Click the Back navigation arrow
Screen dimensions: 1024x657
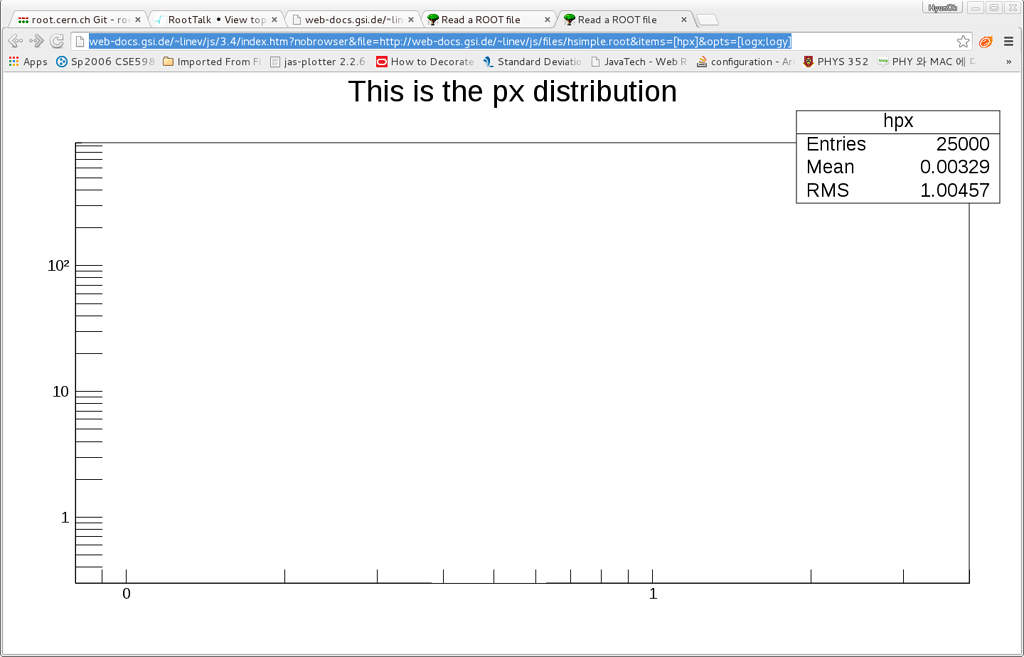(x=14, y=40)
